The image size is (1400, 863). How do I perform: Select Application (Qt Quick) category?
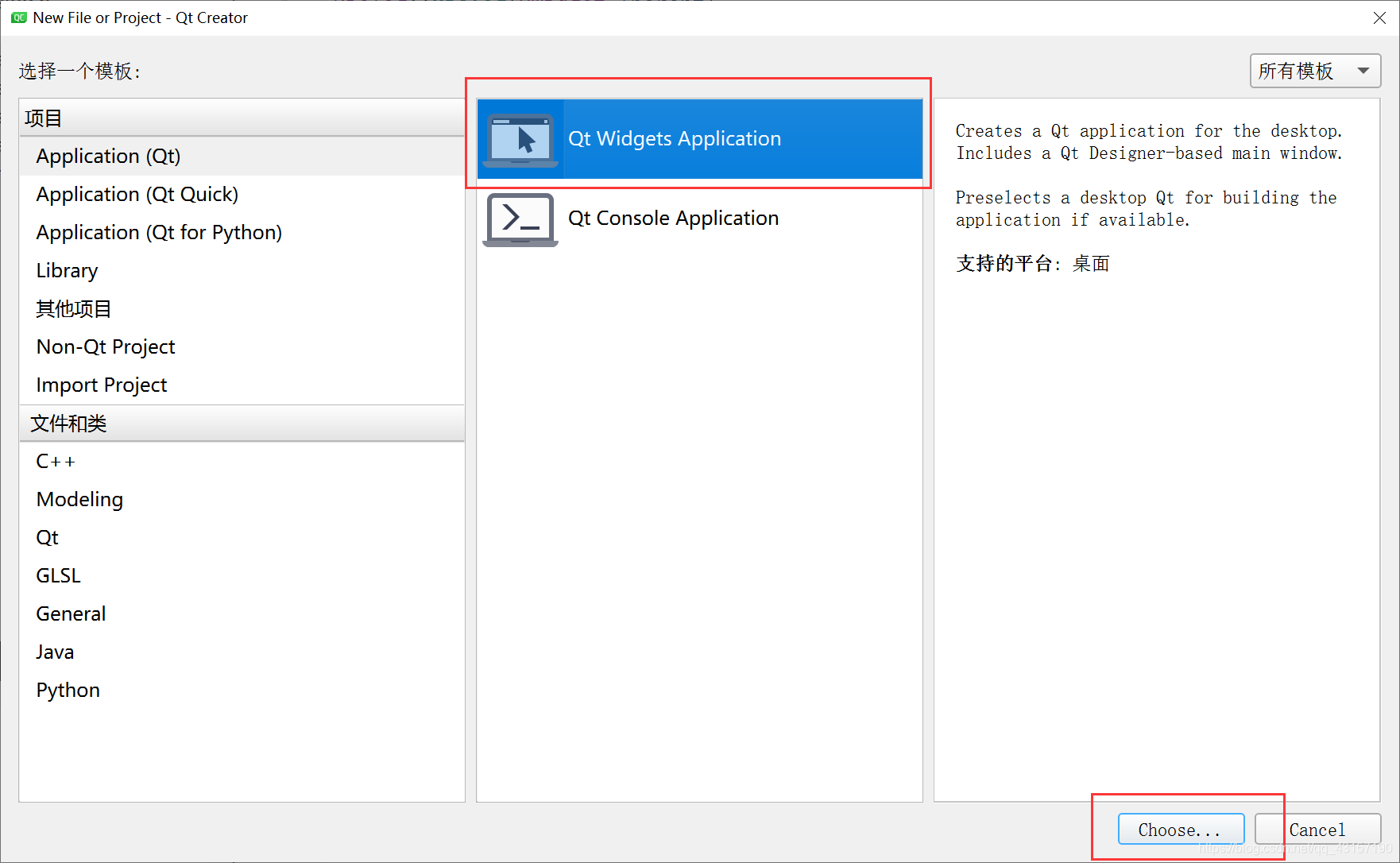click(137, 194)
